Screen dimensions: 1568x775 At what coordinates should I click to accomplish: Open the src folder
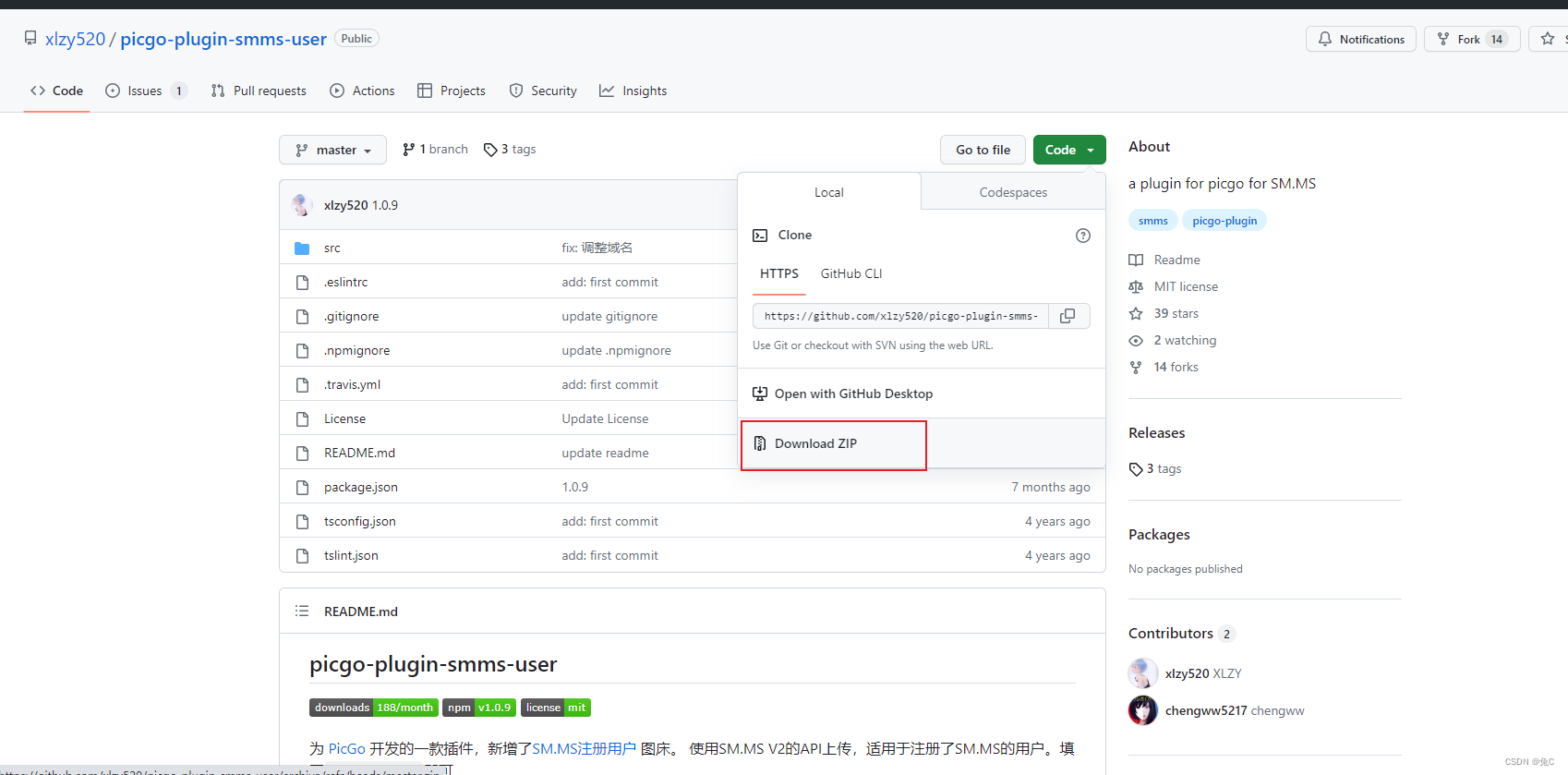point(332,248)
